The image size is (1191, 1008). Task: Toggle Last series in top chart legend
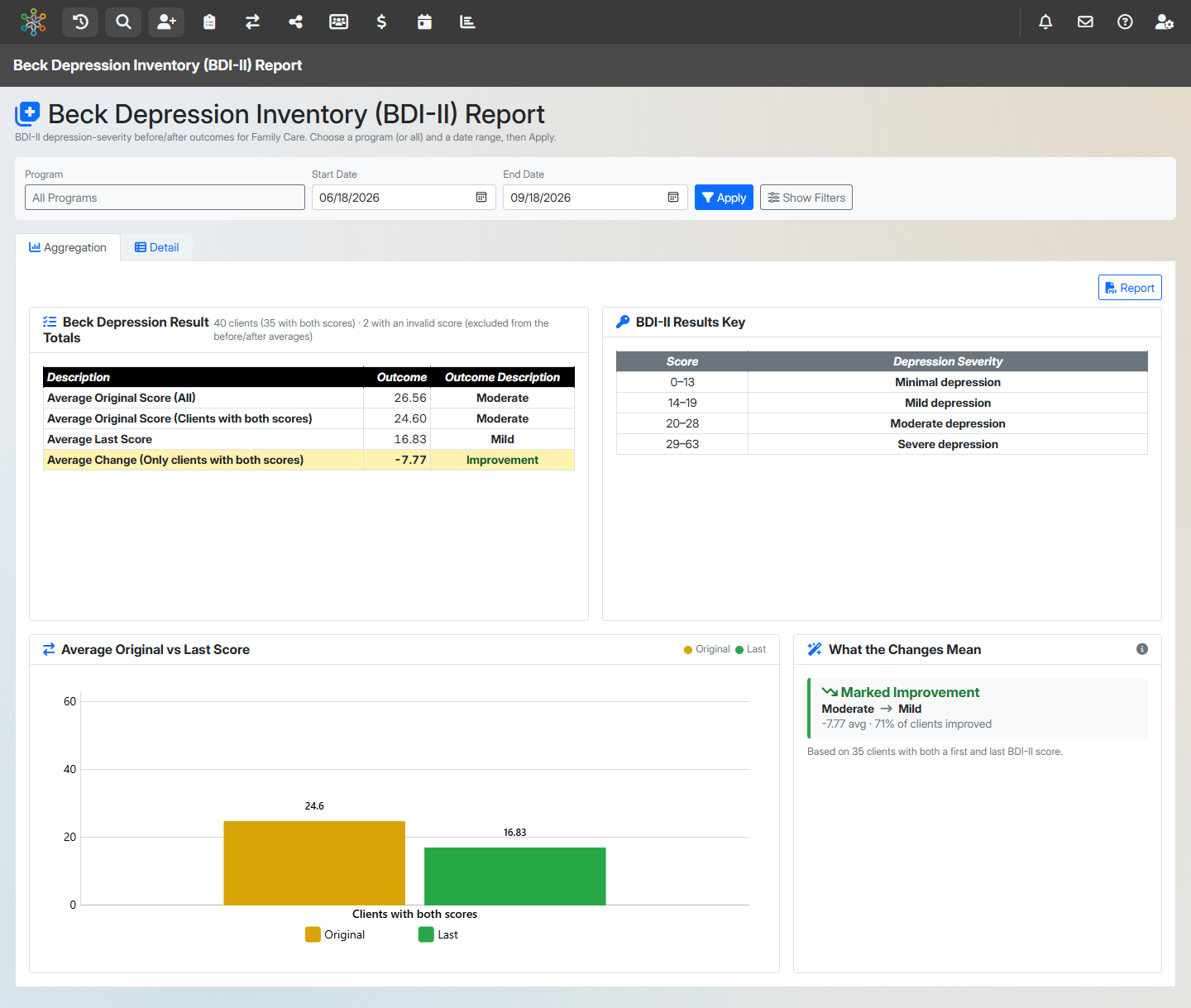pyautogui.click(x=751, y=650)
